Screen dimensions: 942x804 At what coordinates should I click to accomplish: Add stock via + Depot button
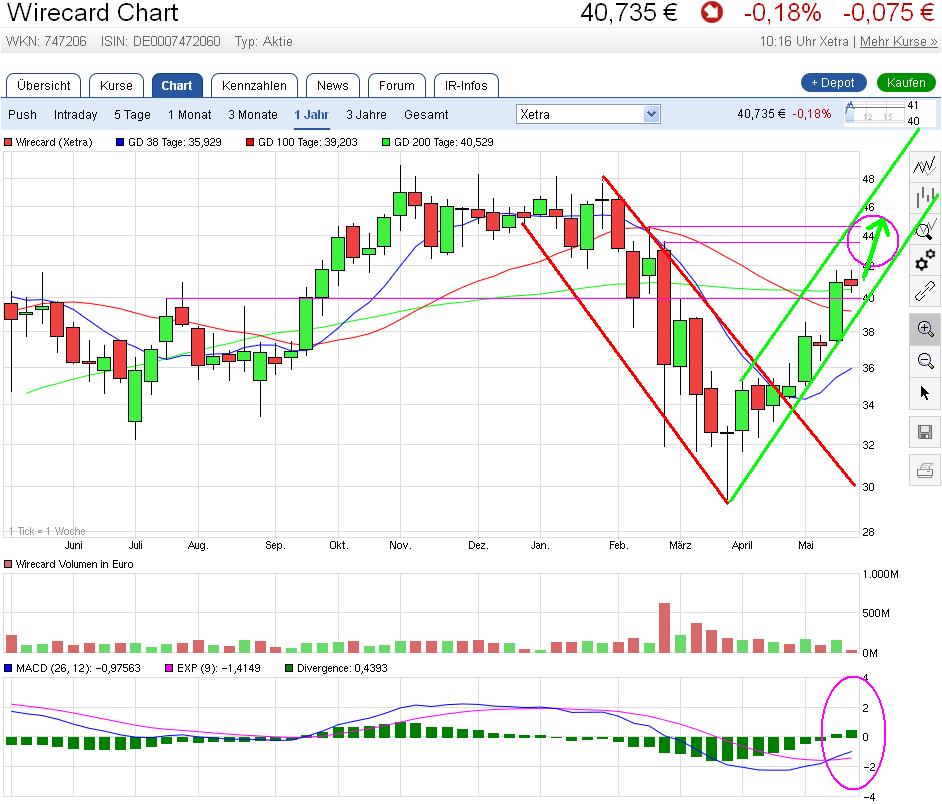click(x=833, y=83)
